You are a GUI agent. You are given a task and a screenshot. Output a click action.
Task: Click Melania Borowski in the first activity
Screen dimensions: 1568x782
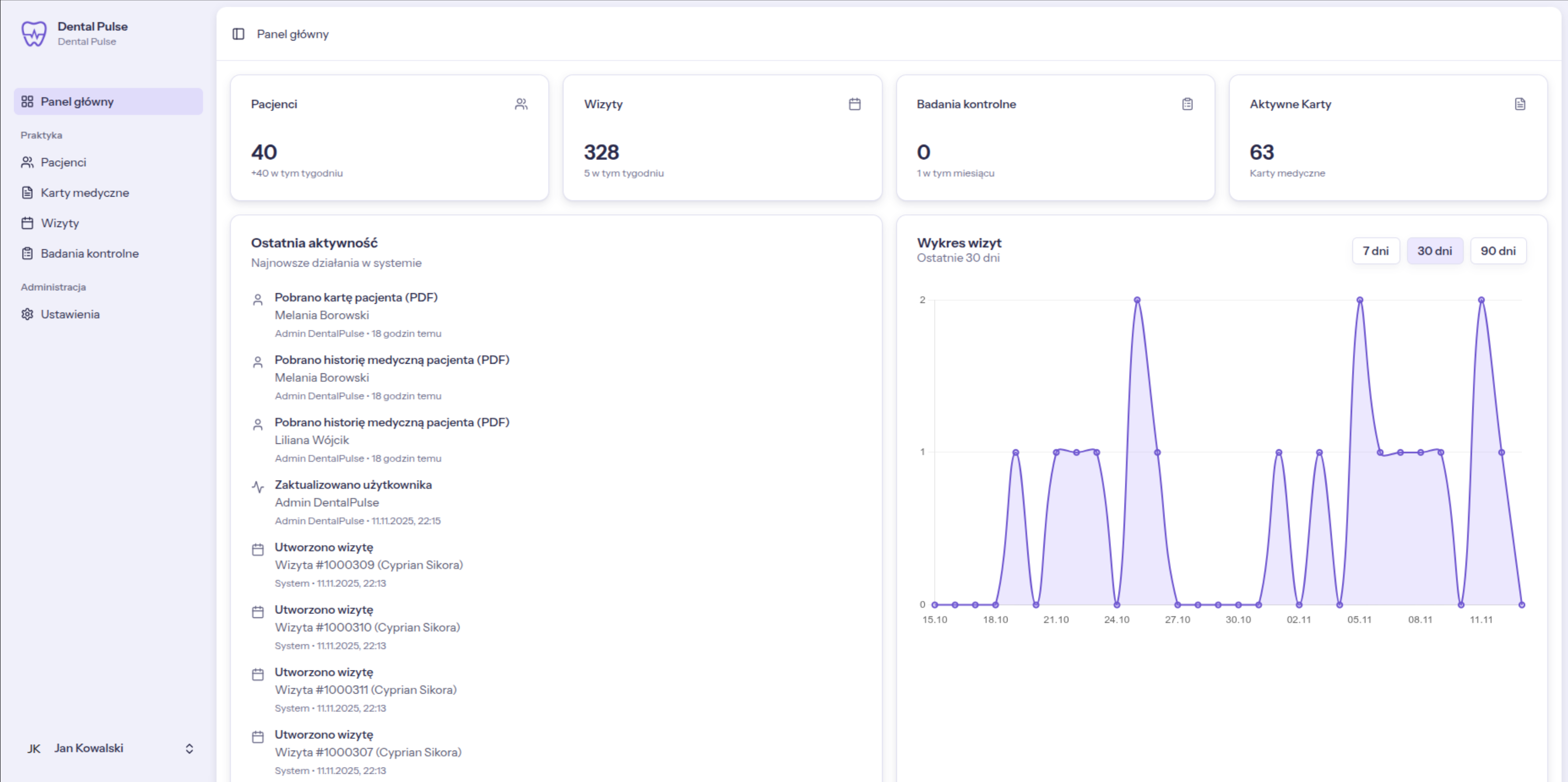[321, 315]
